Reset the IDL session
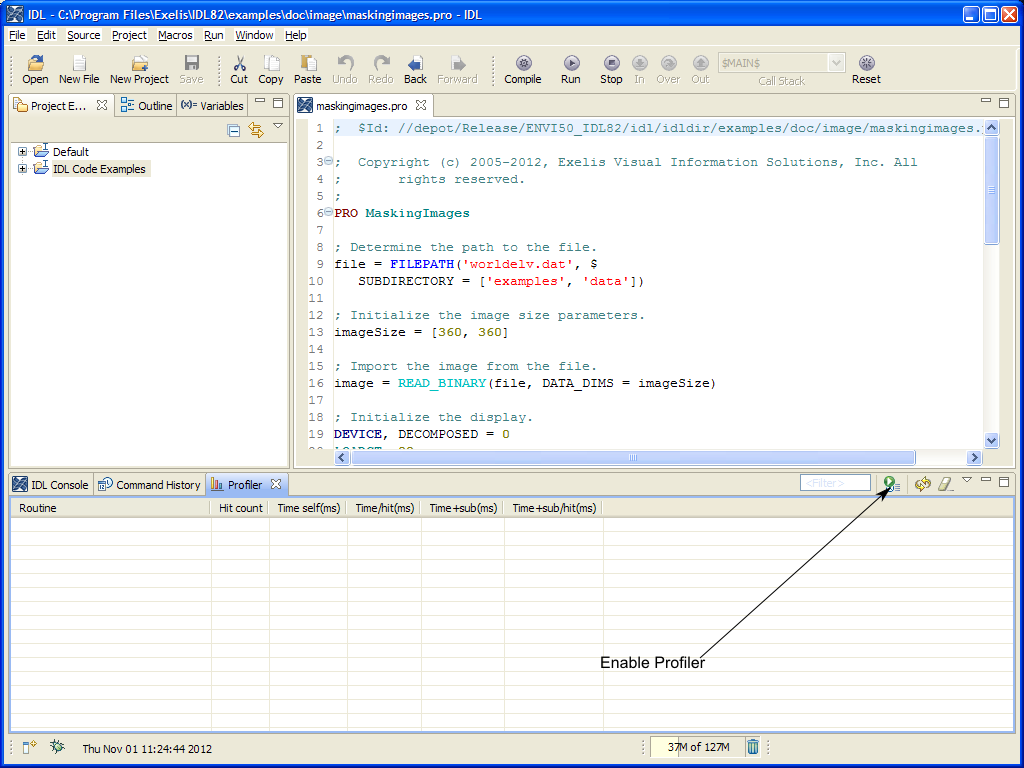1024x768 pixels. (x=866, y=70)
